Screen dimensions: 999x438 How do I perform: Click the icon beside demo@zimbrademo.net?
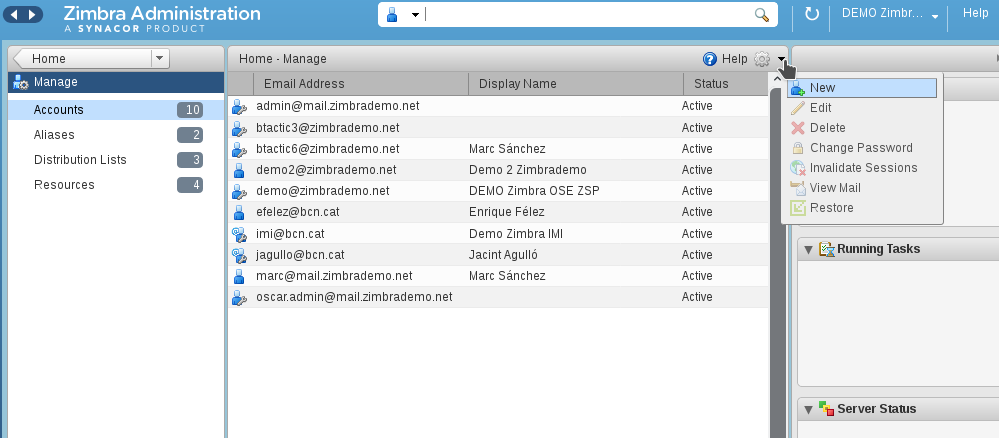(x=239, y=191)
